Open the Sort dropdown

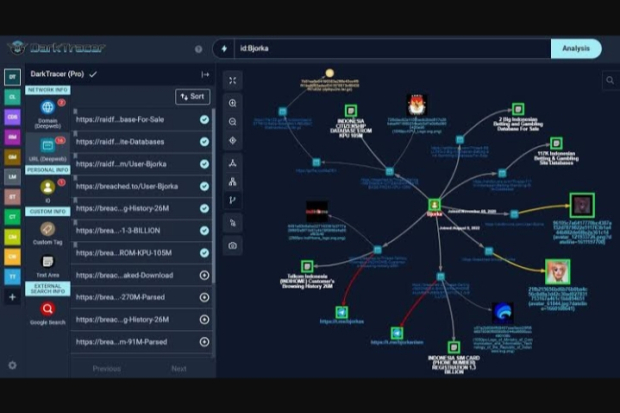[192, 96]
